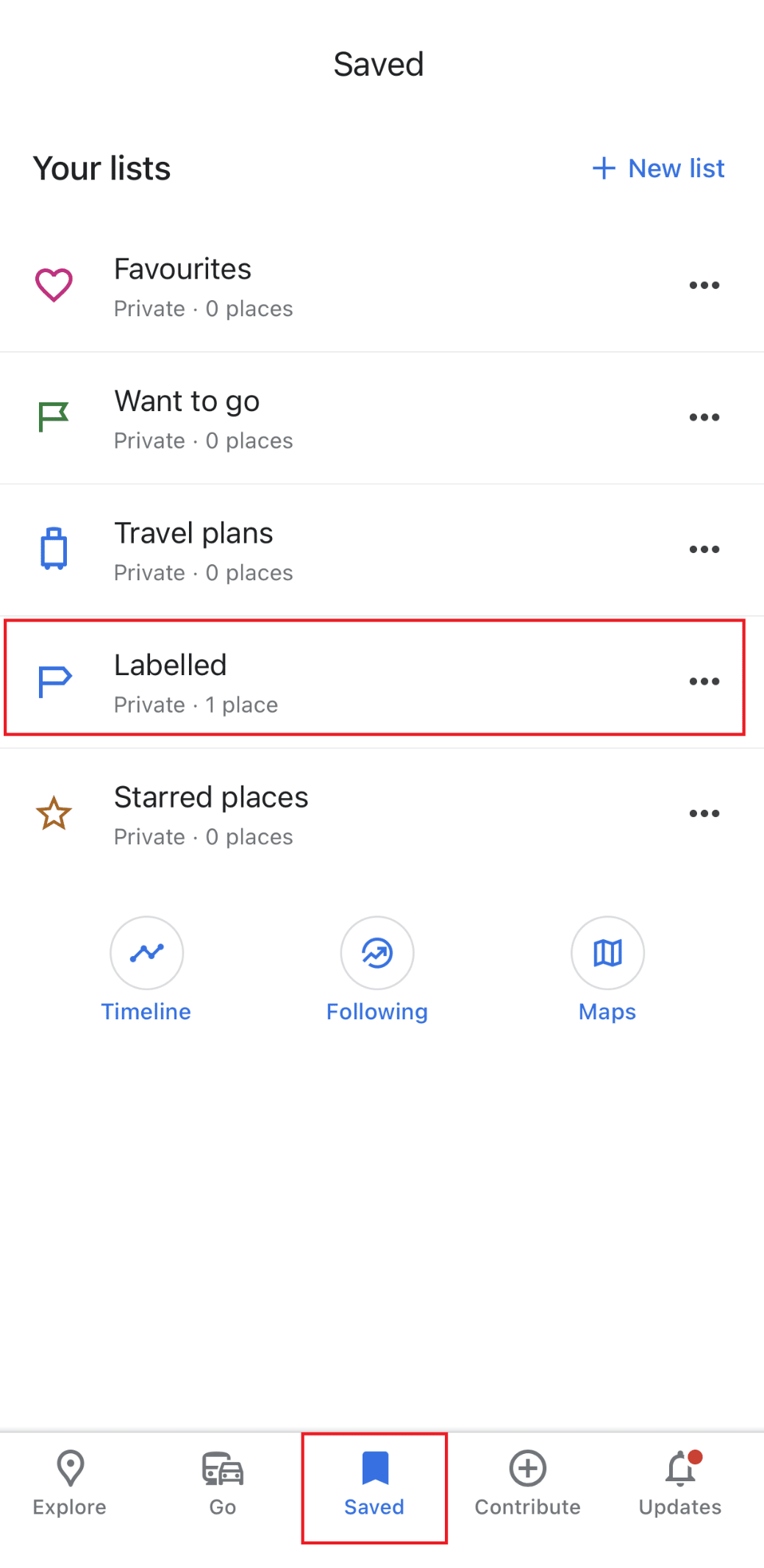Open more options for Favourites list

pyautogui.click(x=704, y=285)
